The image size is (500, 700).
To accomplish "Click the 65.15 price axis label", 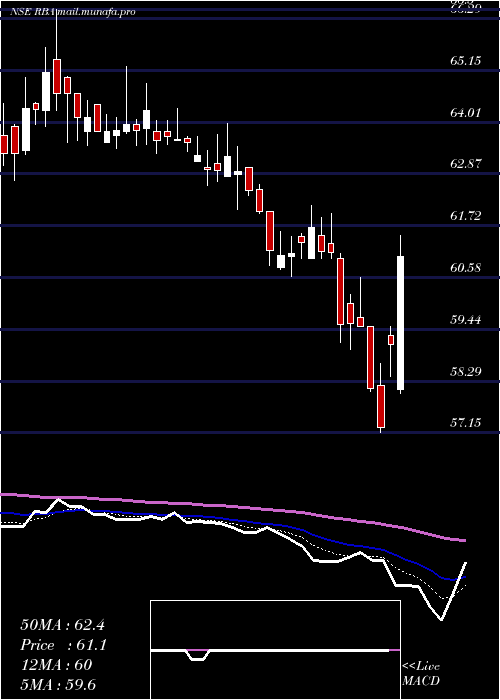I will [x=466, y=60].
